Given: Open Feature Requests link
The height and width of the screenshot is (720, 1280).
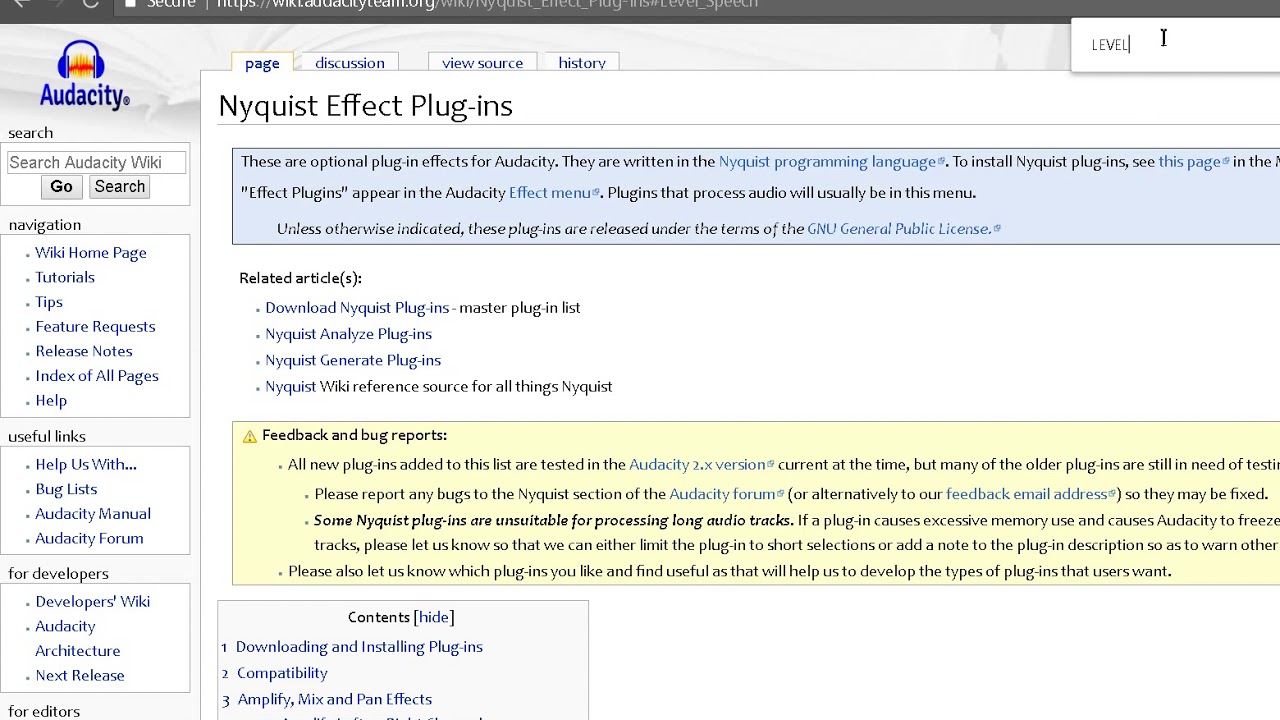Looking at the screenshot, I should pos(95,327).
